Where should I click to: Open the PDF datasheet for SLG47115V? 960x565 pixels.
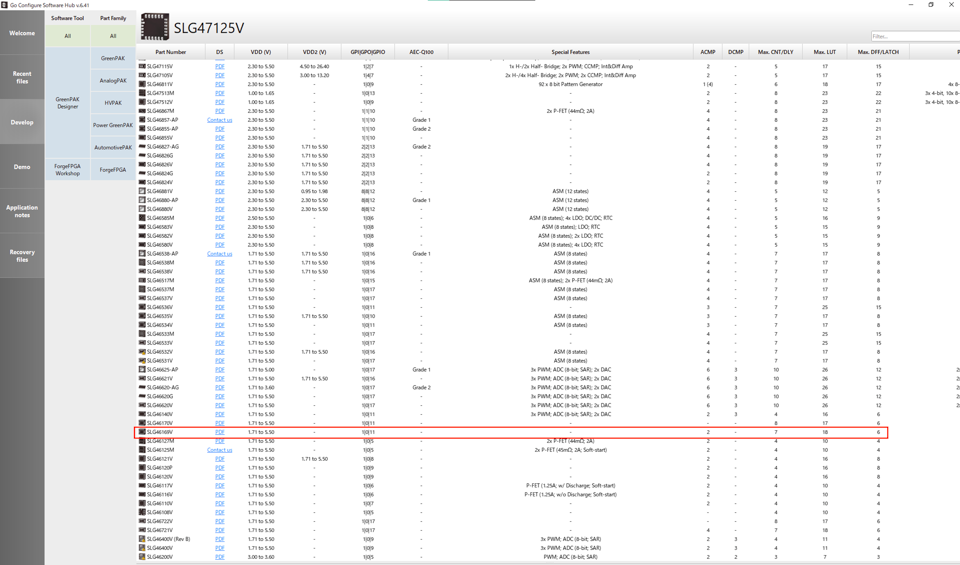[x=220, y=66]
